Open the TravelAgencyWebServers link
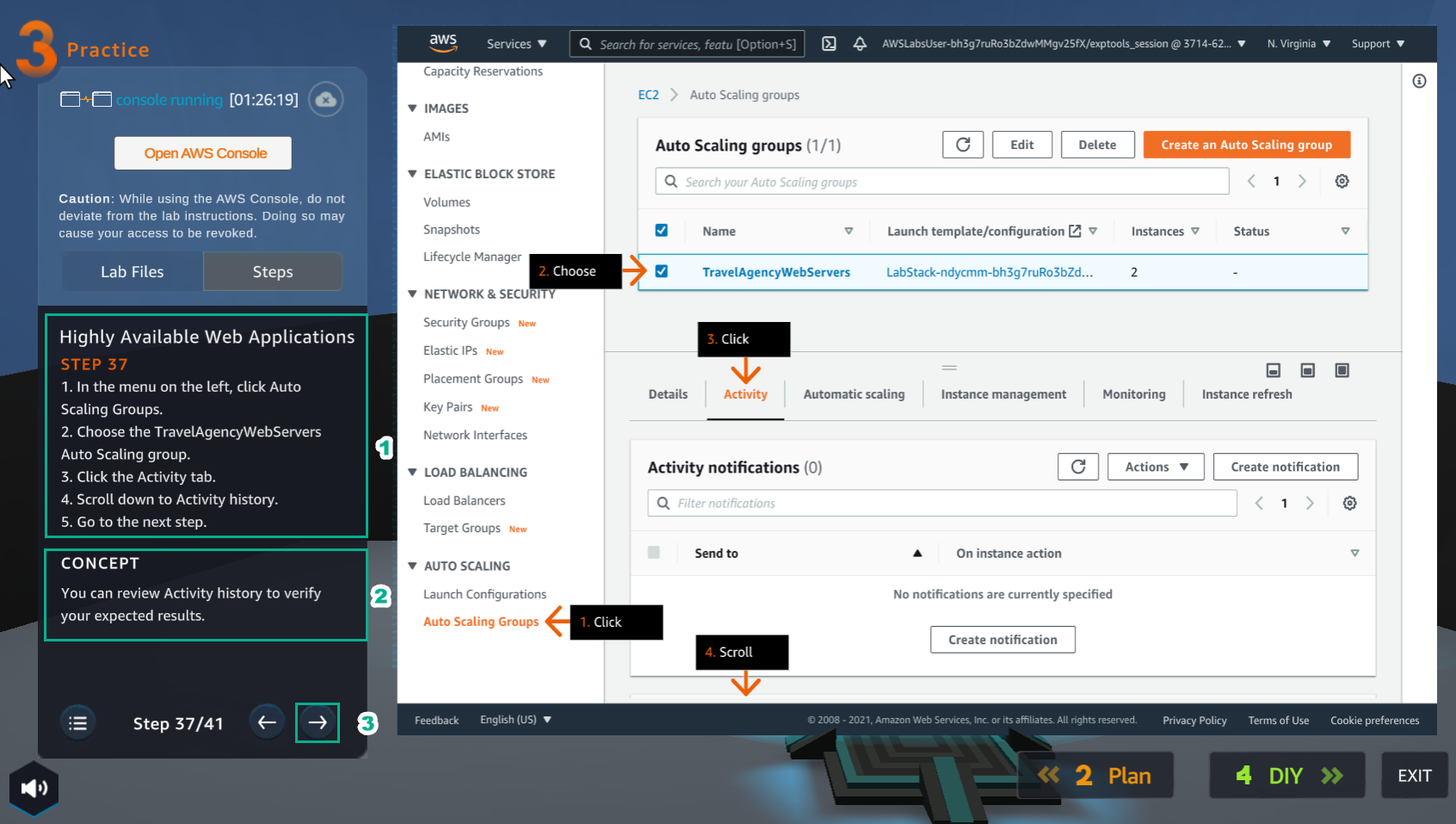The height and width of the screenshot is (824, 1456). (x=776, y=272)
